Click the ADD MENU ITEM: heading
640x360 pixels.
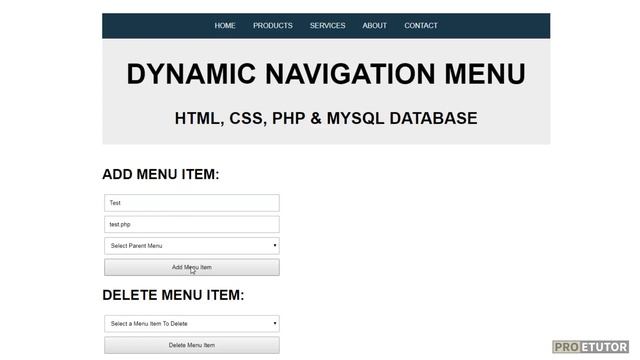160,174
